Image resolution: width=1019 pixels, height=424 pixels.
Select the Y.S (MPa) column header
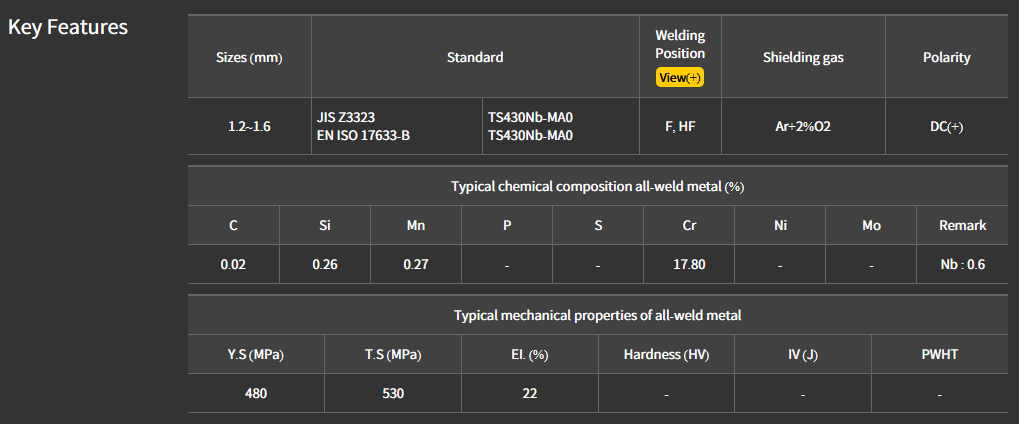point(255,354)
